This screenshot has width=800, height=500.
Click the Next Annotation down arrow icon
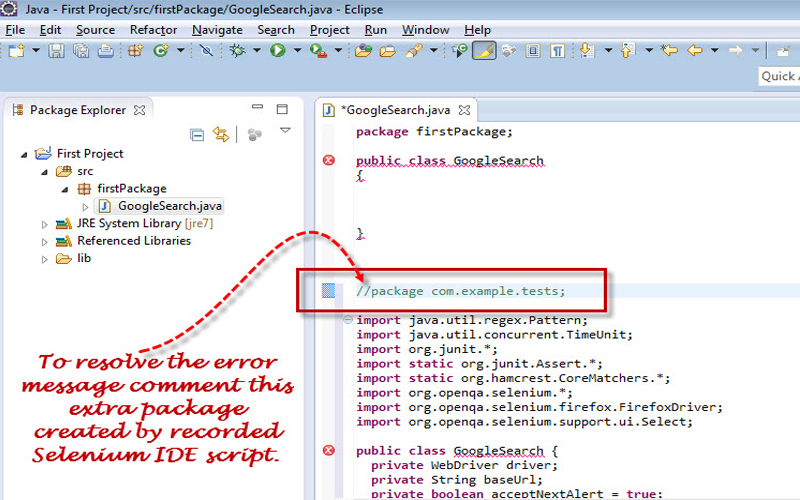point(587,51)
